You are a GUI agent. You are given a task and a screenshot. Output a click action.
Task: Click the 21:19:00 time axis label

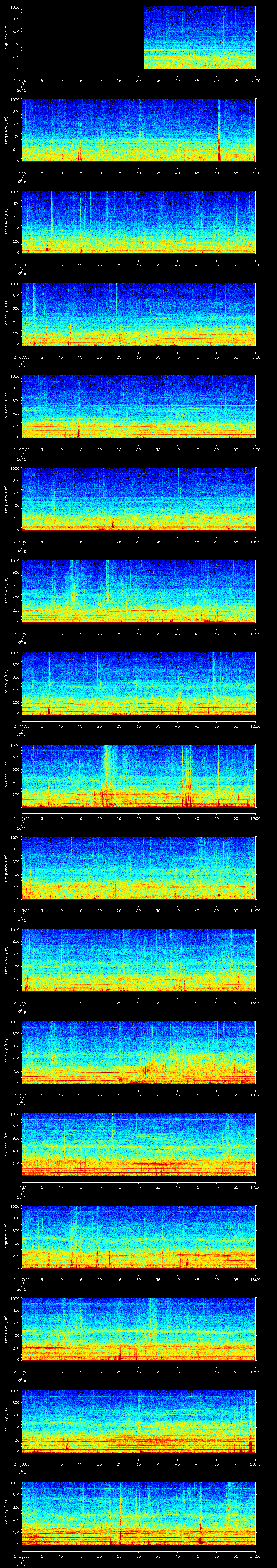tap(21, 1464)
